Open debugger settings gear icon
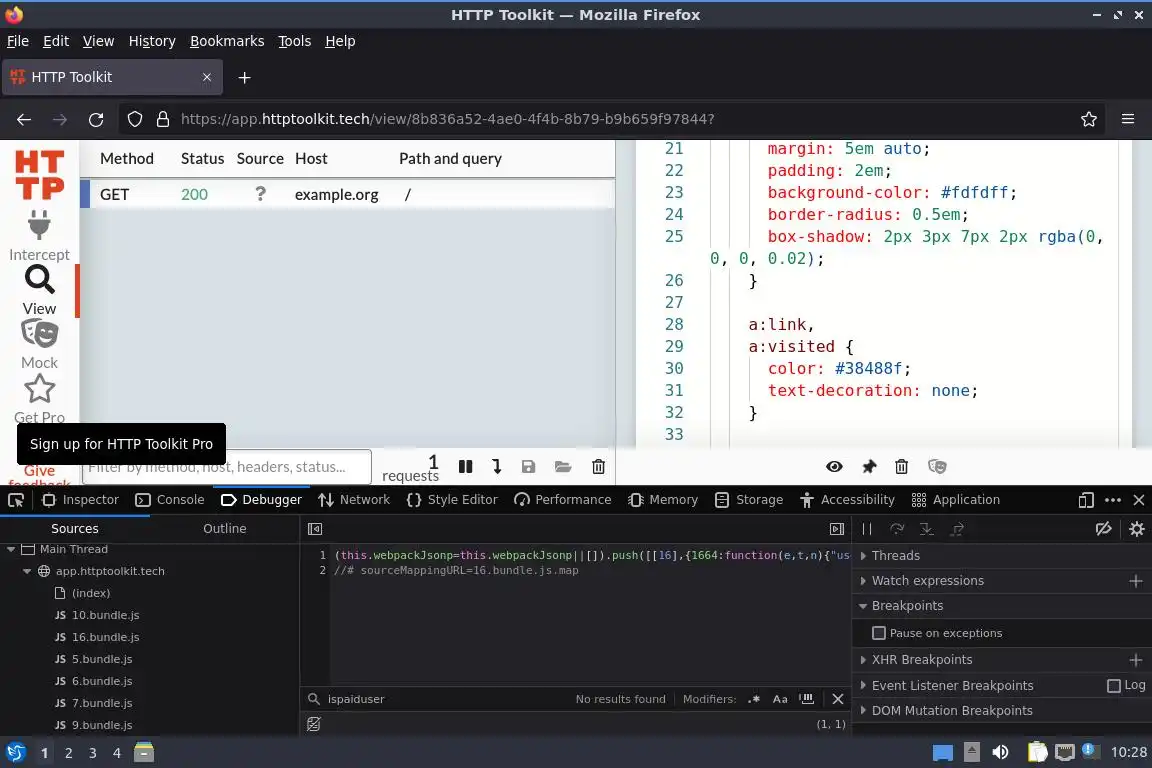This screenshot has width=1152, height=768. (1137, 529)
